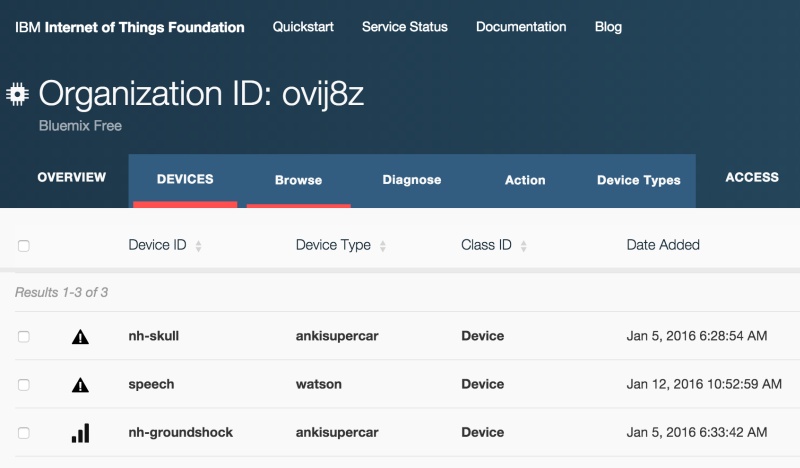Click the Date Added column header

662,245
